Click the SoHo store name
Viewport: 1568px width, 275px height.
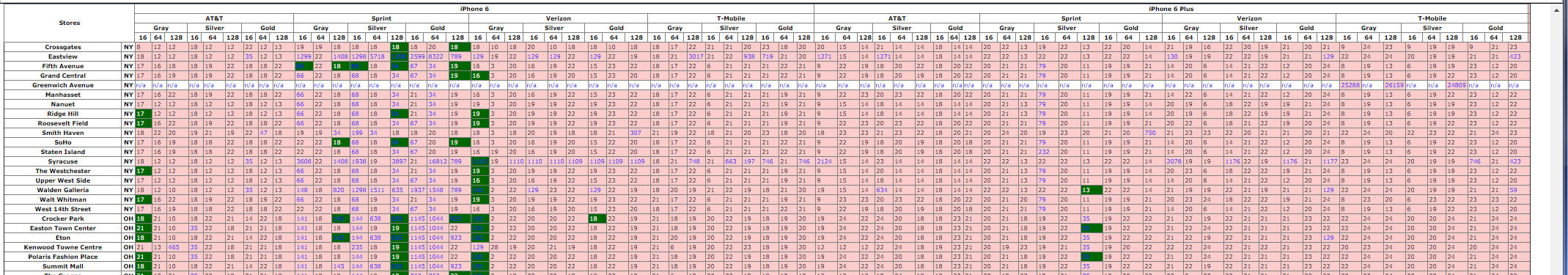pyautogui.click(x=63, y=142)
